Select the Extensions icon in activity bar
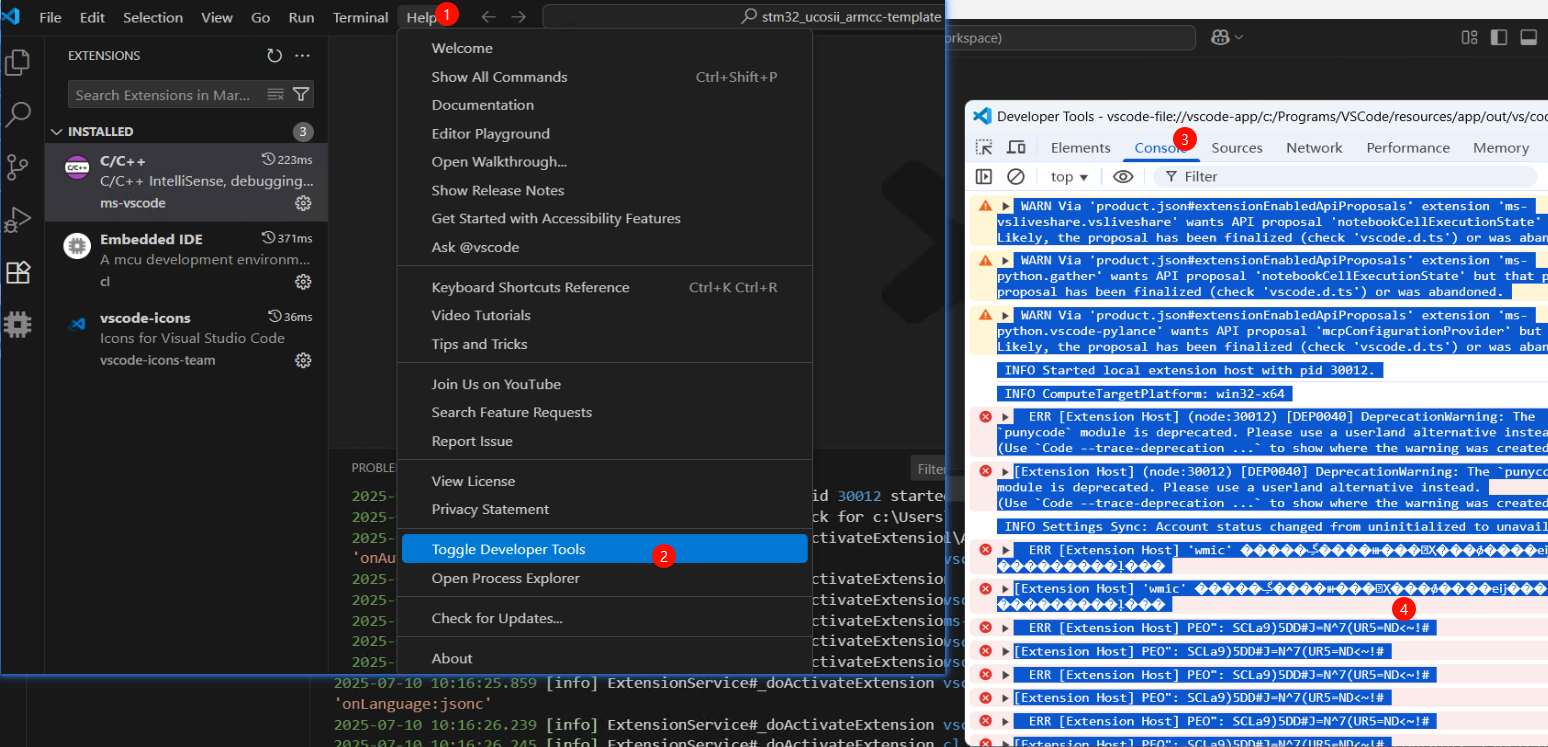 [x=18, y=272]
